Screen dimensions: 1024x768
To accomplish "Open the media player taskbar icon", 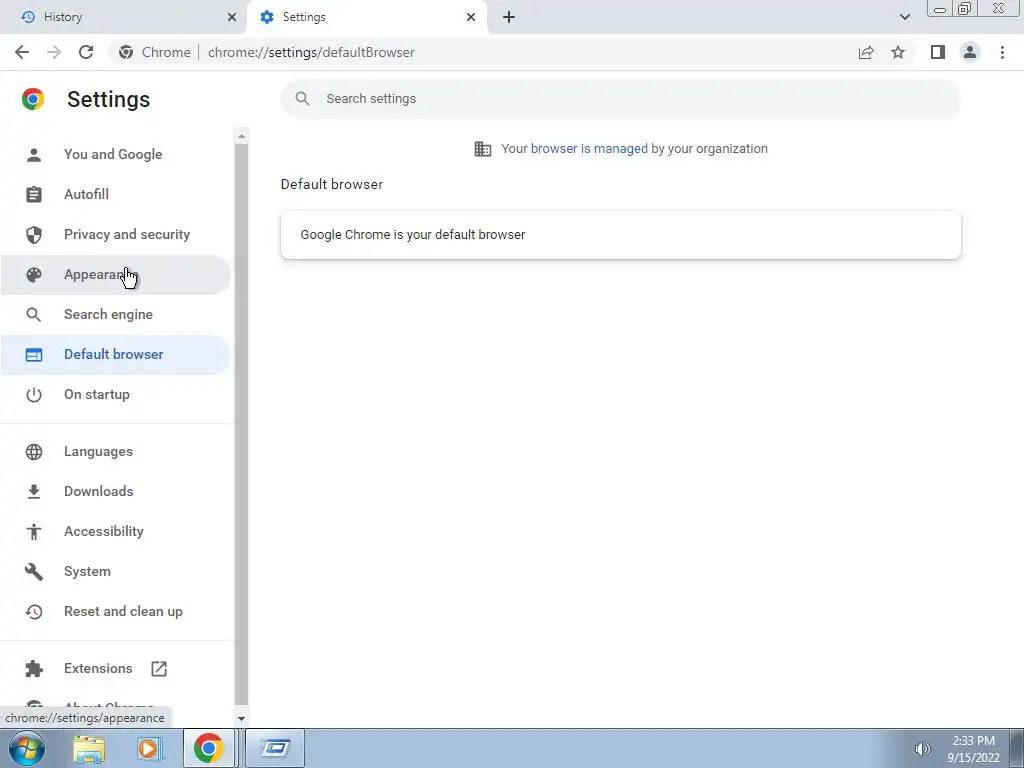I will tap(149, 748).
